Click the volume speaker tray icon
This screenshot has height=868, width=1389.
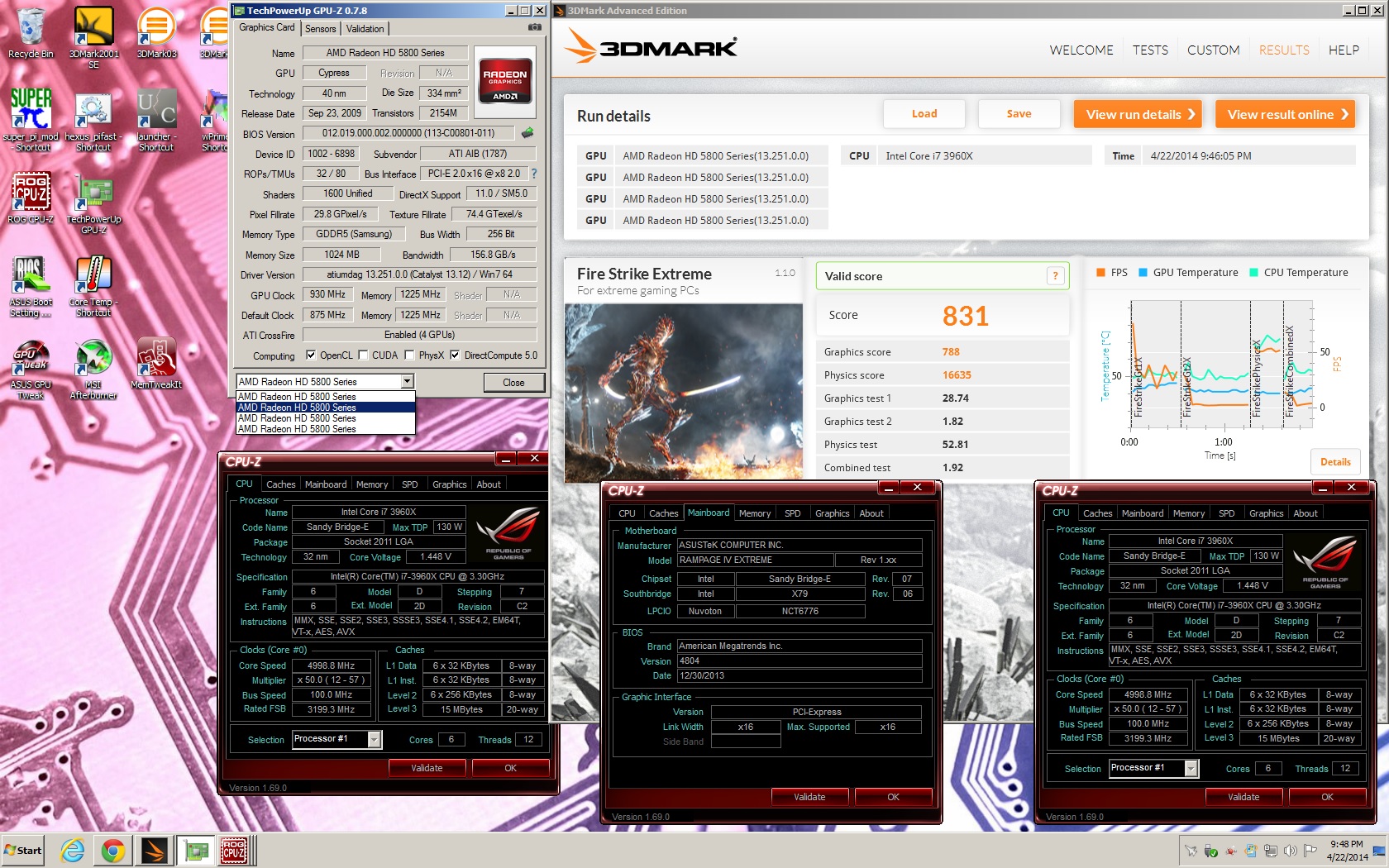point(1291,851)
